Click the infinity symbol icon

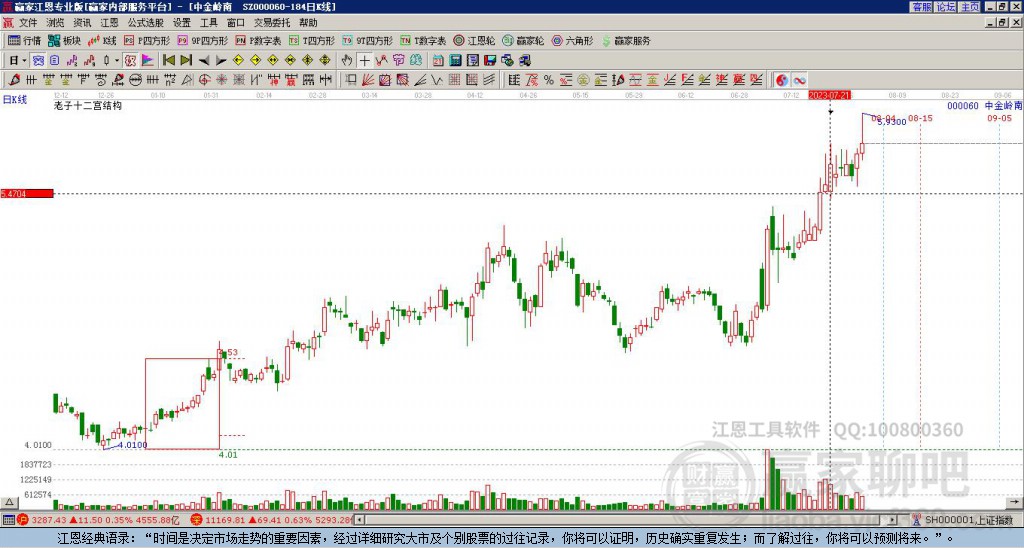[799, 80]
